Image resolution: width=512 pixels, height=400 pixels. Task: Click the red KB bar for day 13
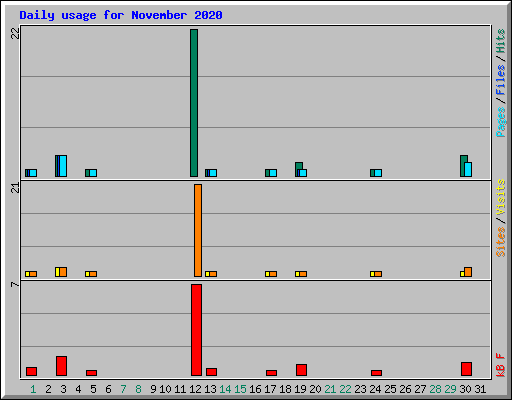click(211, 372)
